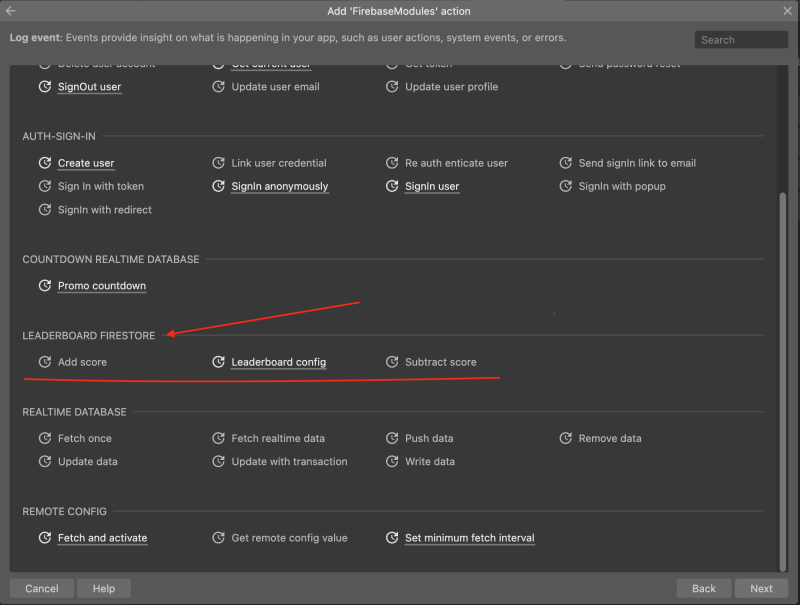The width and height of the screenshot is (800, 605).
Task: Choose Get remote config value action
Action: point(289,538)
